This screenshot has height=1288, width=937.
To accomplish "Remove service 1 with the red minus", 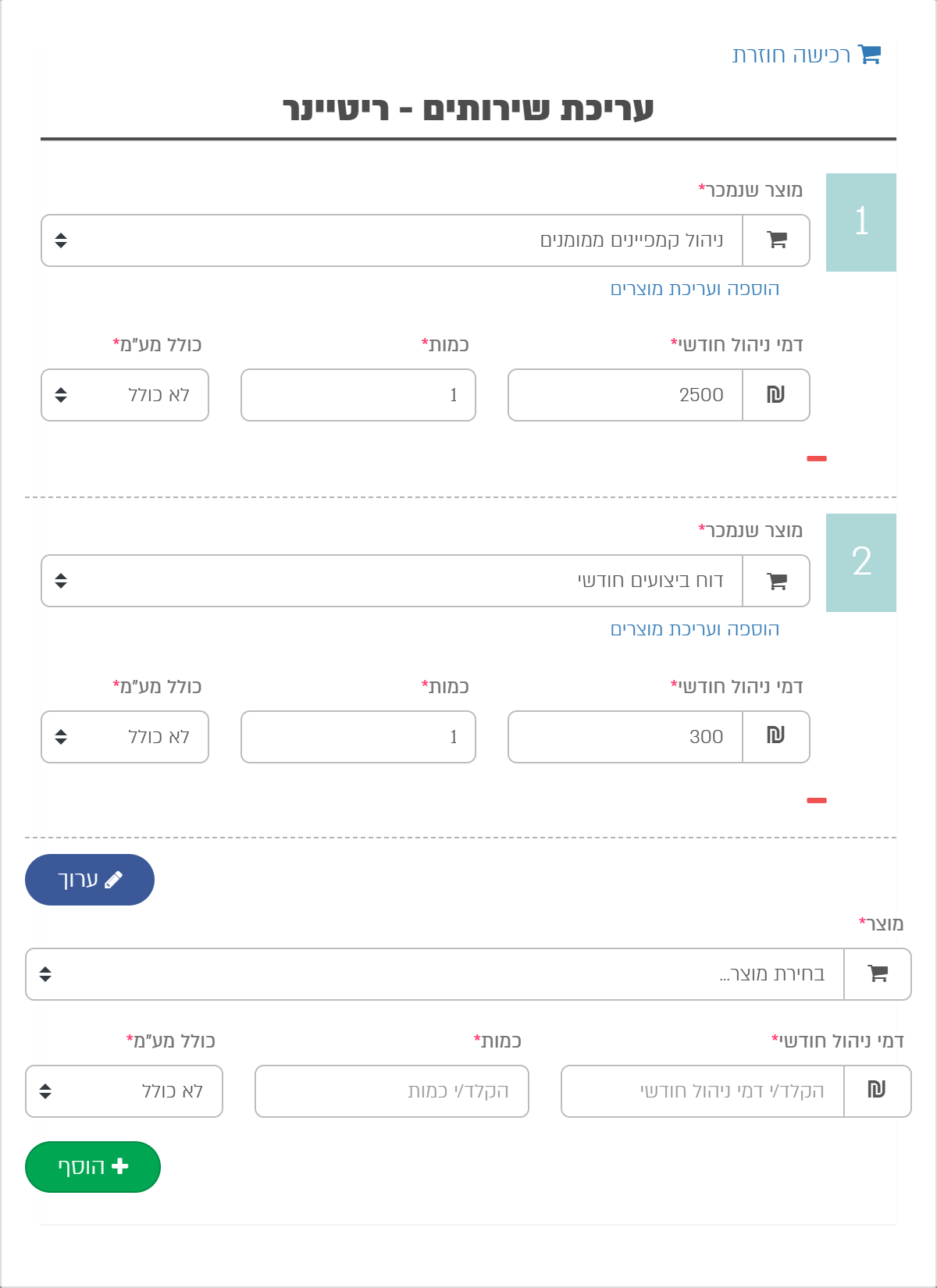I will point(817,459).
